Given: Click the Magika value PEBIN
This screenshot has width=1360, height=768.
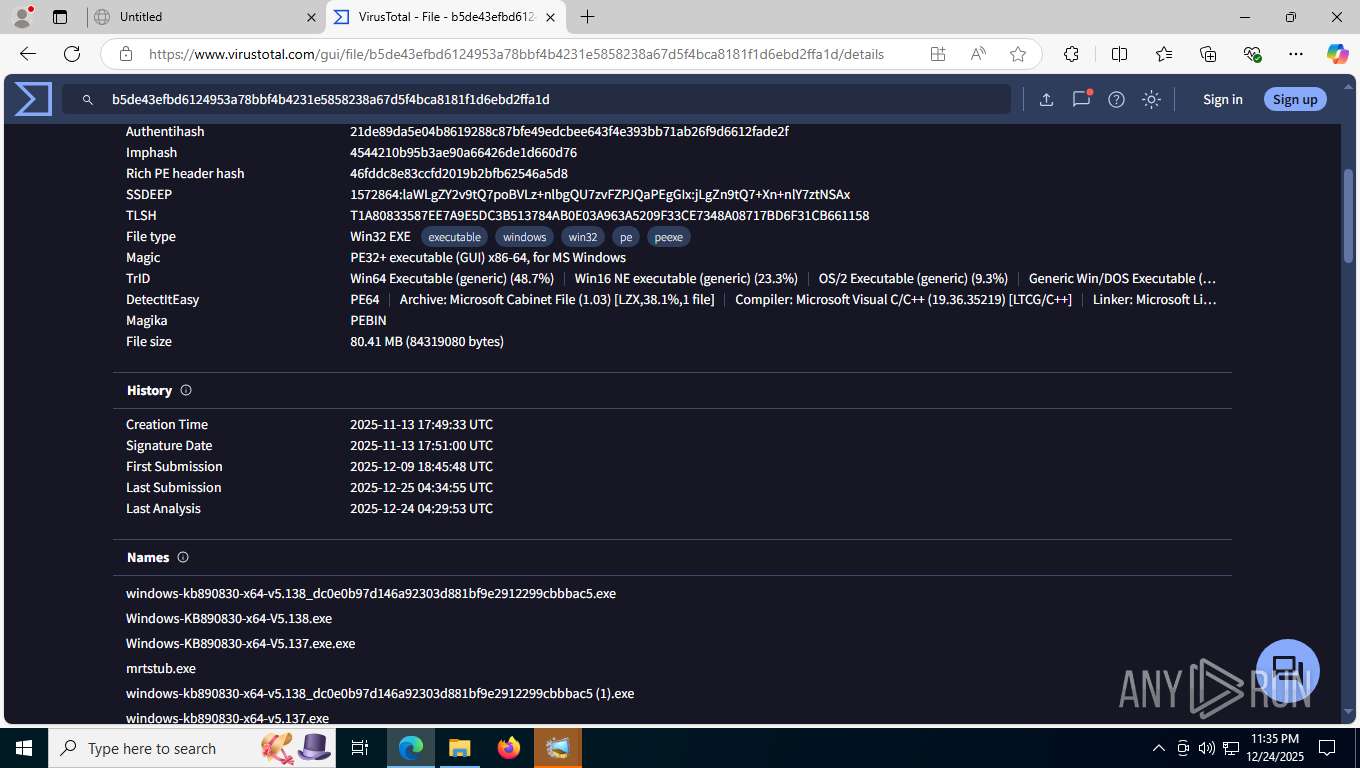Looking at the screenshot, I should (x=368, y=320).
